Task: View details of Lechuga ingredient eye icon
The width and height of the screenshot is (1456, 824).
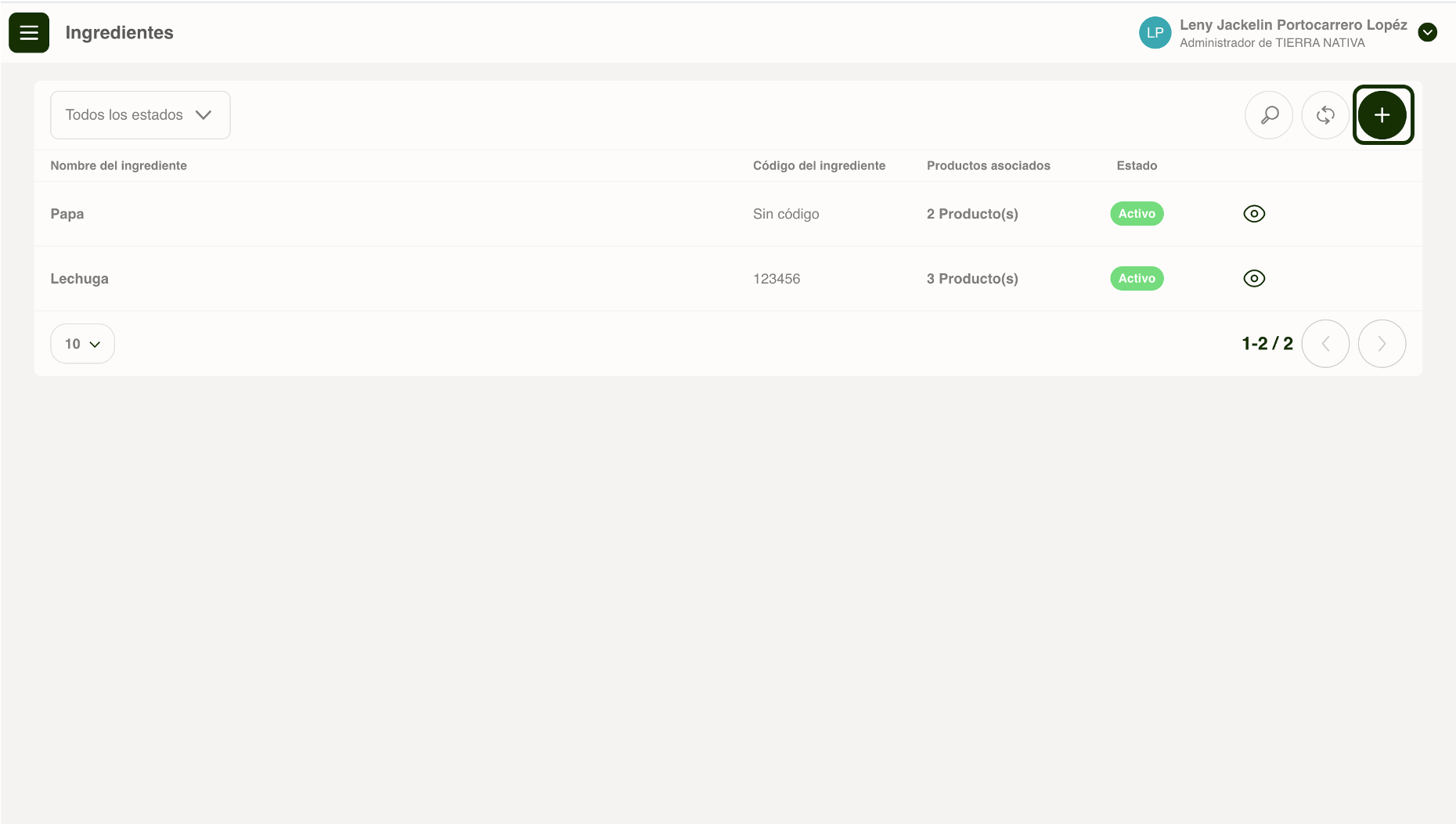Action: (x=1254, y=279)
